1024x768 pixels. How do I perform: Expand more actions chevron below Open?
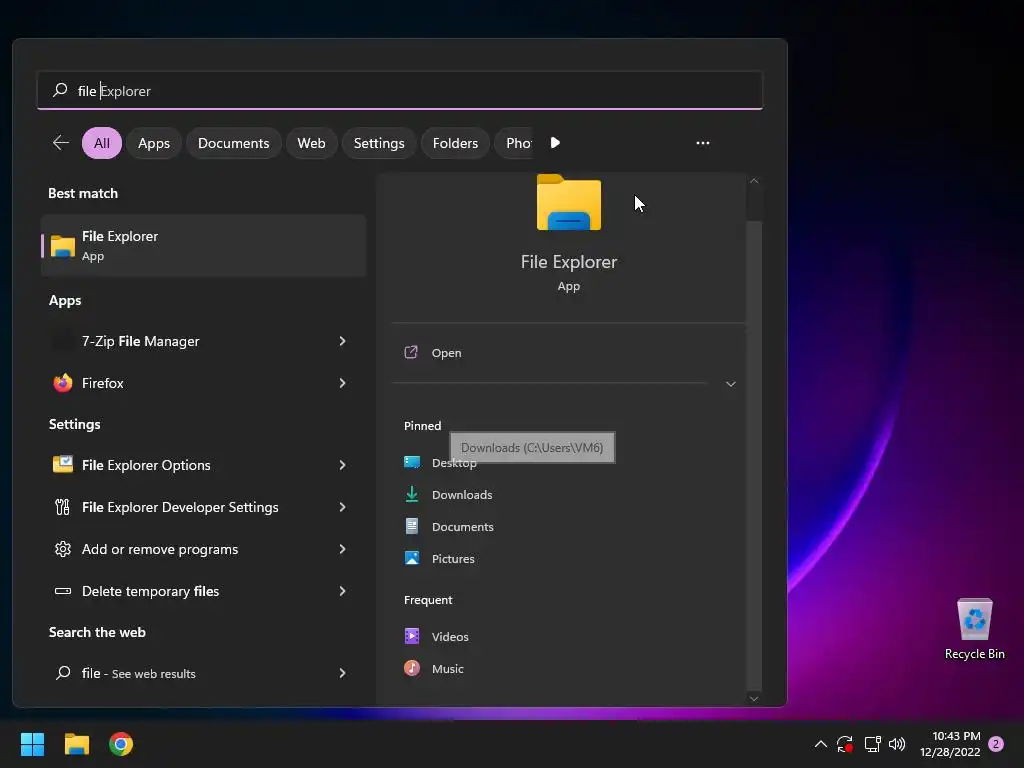731,384
